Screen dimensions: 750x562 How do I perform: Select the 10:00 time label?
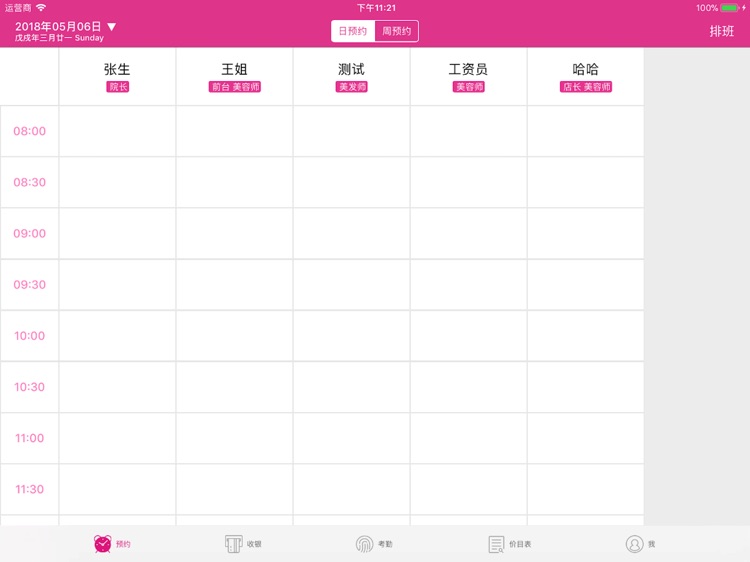pos(30,336)
